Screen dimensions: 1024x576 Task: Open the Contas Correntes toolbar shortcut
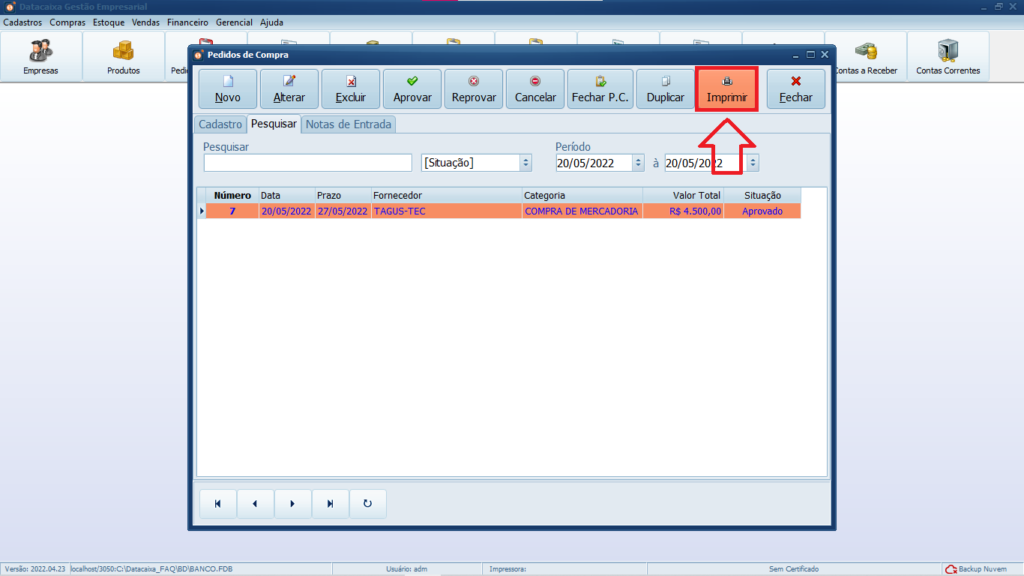coord(947,57)
